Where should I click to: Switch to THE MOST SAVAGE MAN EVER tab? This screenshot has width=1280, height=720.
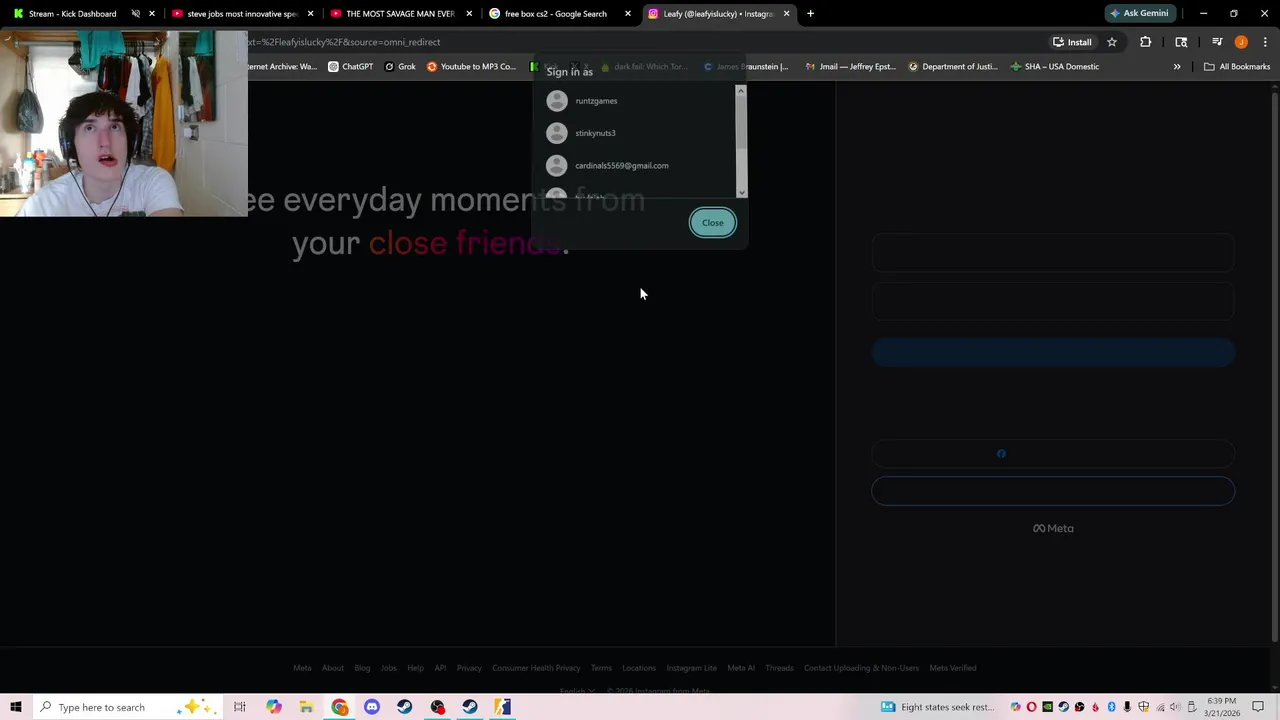coord(400,14)
